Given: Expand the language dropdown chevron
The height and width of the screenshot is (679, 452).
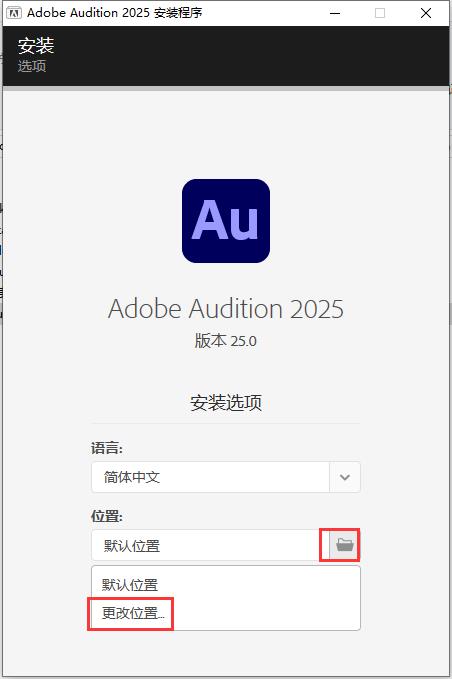Looking at the screenshot, I should [x=345, y=477].
